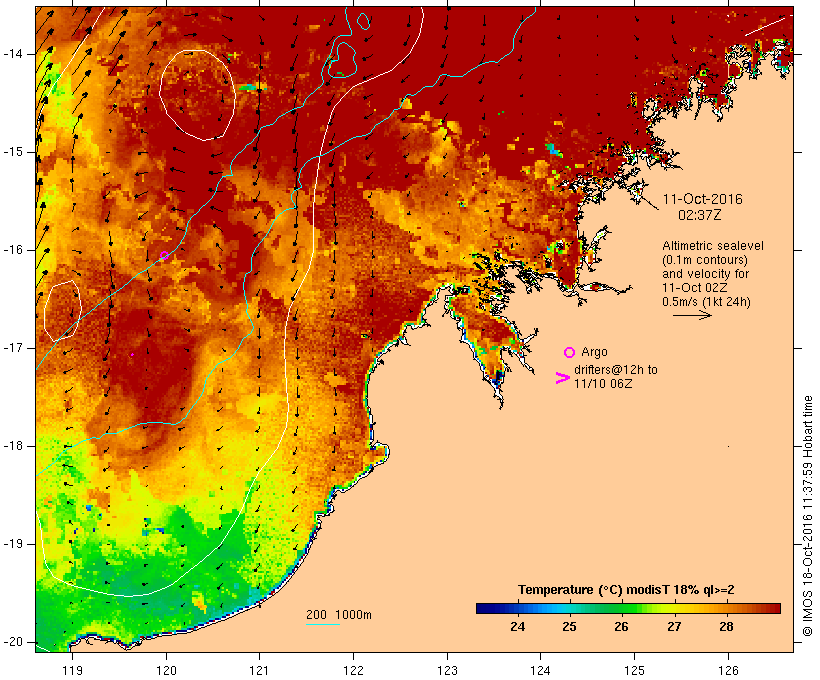The height and width of the screenshot is (680, 820).
Task: Click the velocity scale arrow in legend
Action: tap(692, 315)
